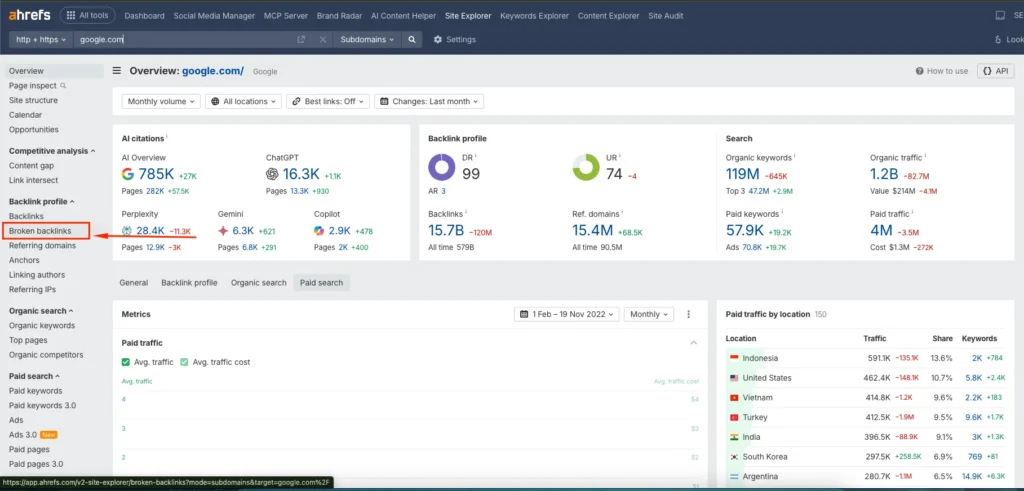This screenshot has height=491, width=1024.
Task: Open the Changes: Last month dropdown
Action: click(x=429, y=101)
